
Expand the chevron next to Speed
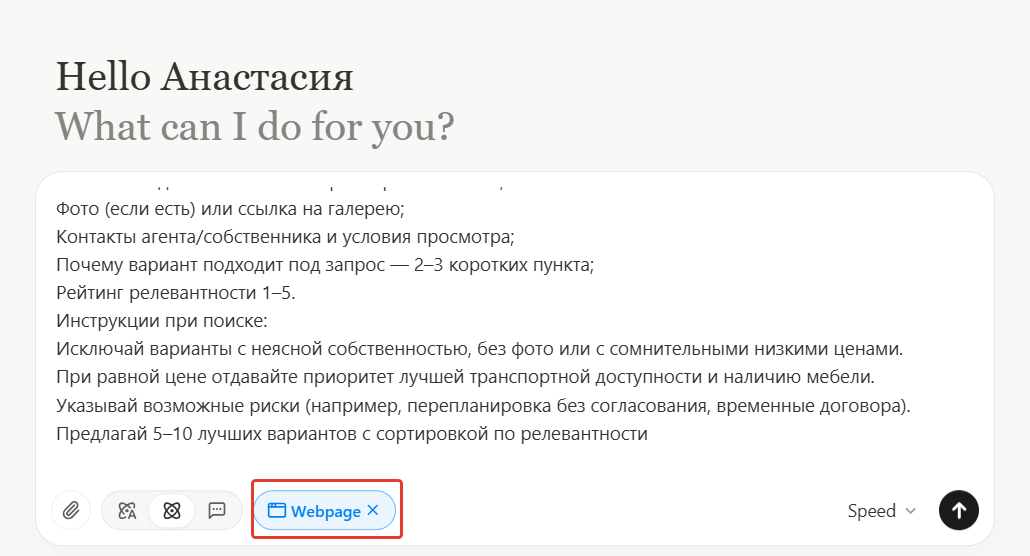point(911,511)
